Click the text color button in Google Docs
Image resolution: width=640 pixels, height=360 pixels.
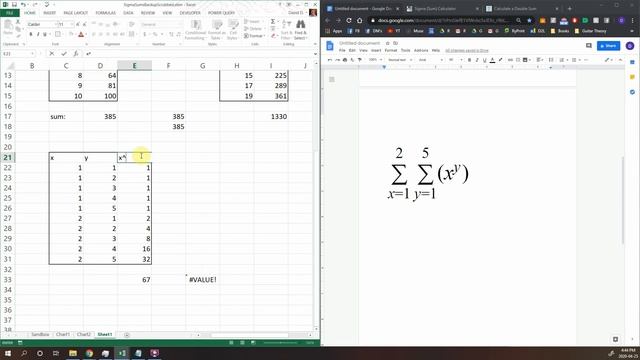(492, 60)
